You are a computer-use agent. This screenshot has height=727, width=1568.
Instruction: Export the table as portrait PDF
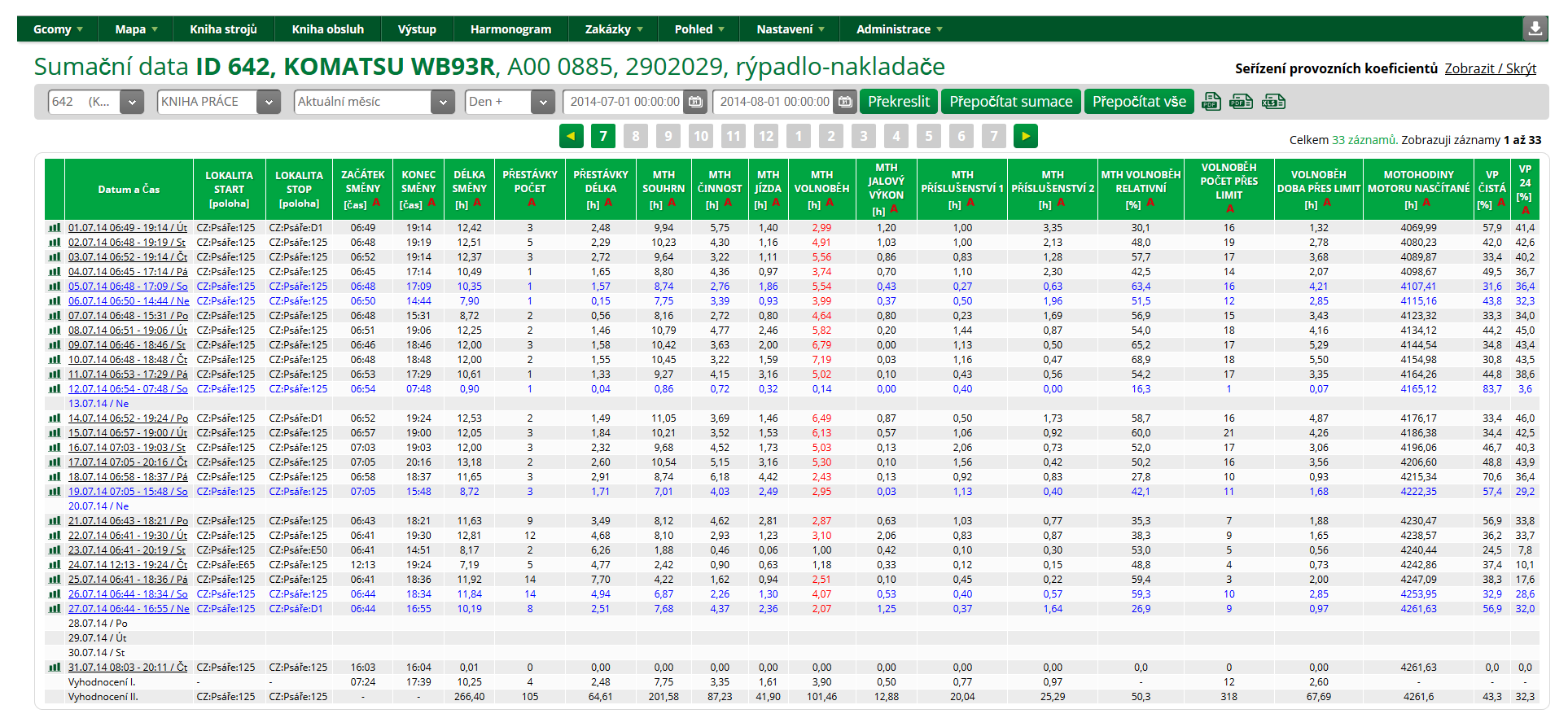(x=1211, y=102)
